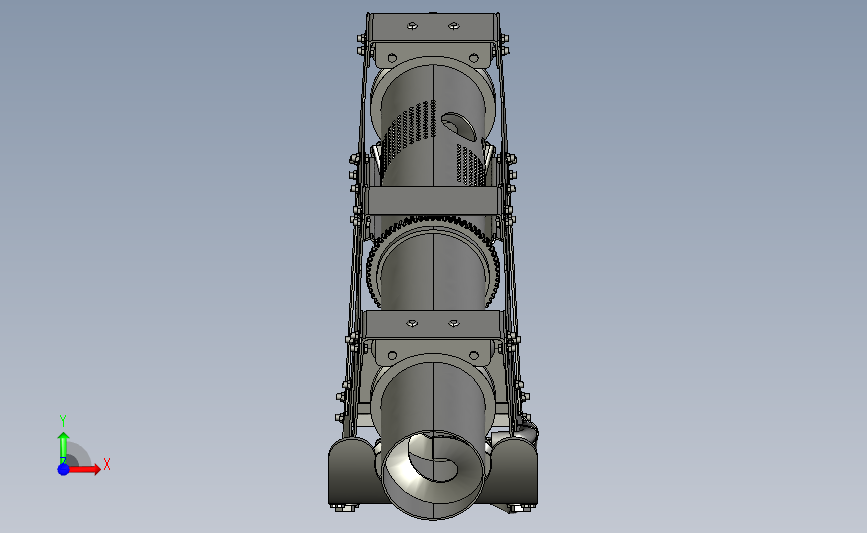Image resolution: width=867 pixels, height=533 pixels.
Task: Click the red X axis arrow of triad
Action: 85,469
